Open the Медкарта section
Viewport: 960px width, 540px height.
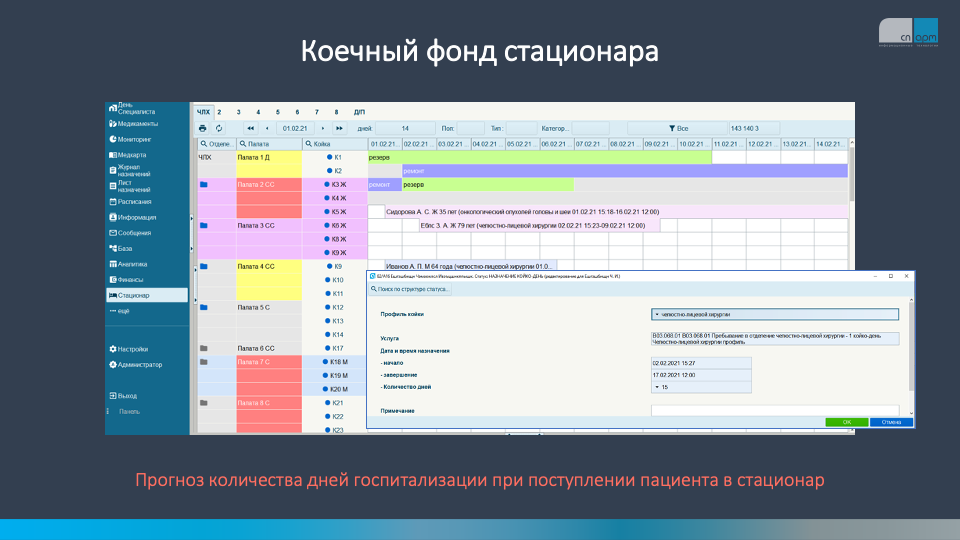click(x=128, y=155)
